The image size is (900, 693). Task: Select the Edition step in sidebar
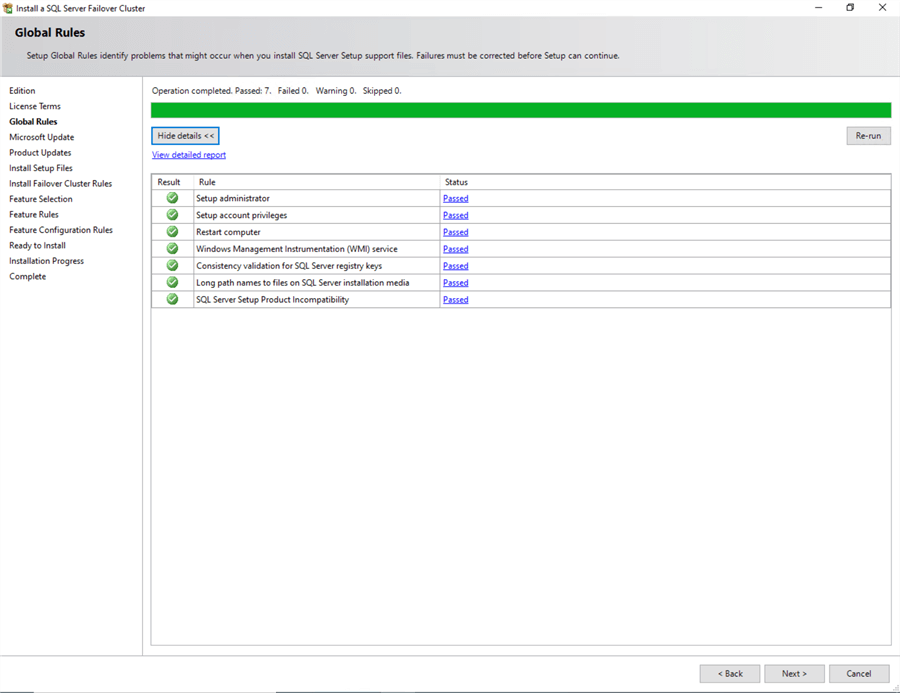coord(22,91)
